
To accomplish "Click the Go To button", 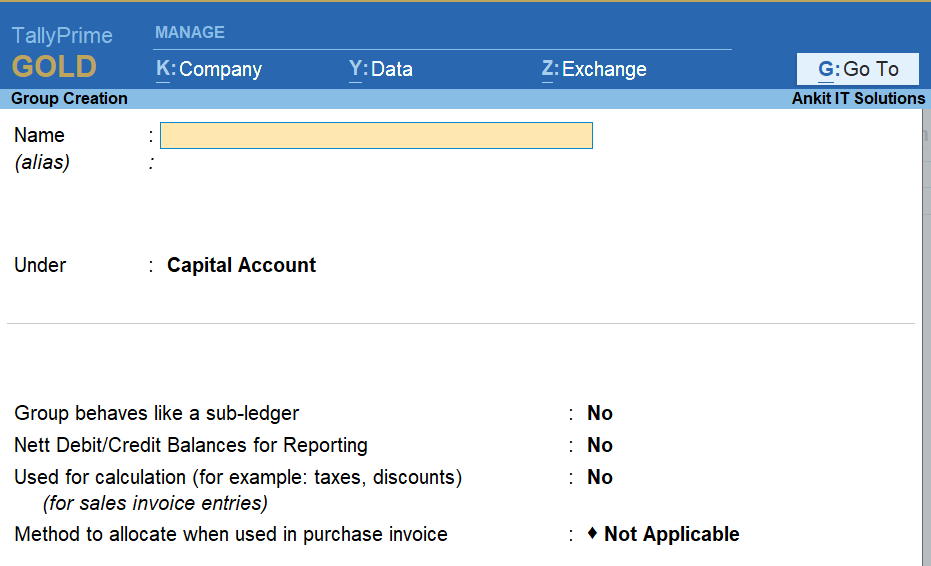I will (x=858, y=69).
